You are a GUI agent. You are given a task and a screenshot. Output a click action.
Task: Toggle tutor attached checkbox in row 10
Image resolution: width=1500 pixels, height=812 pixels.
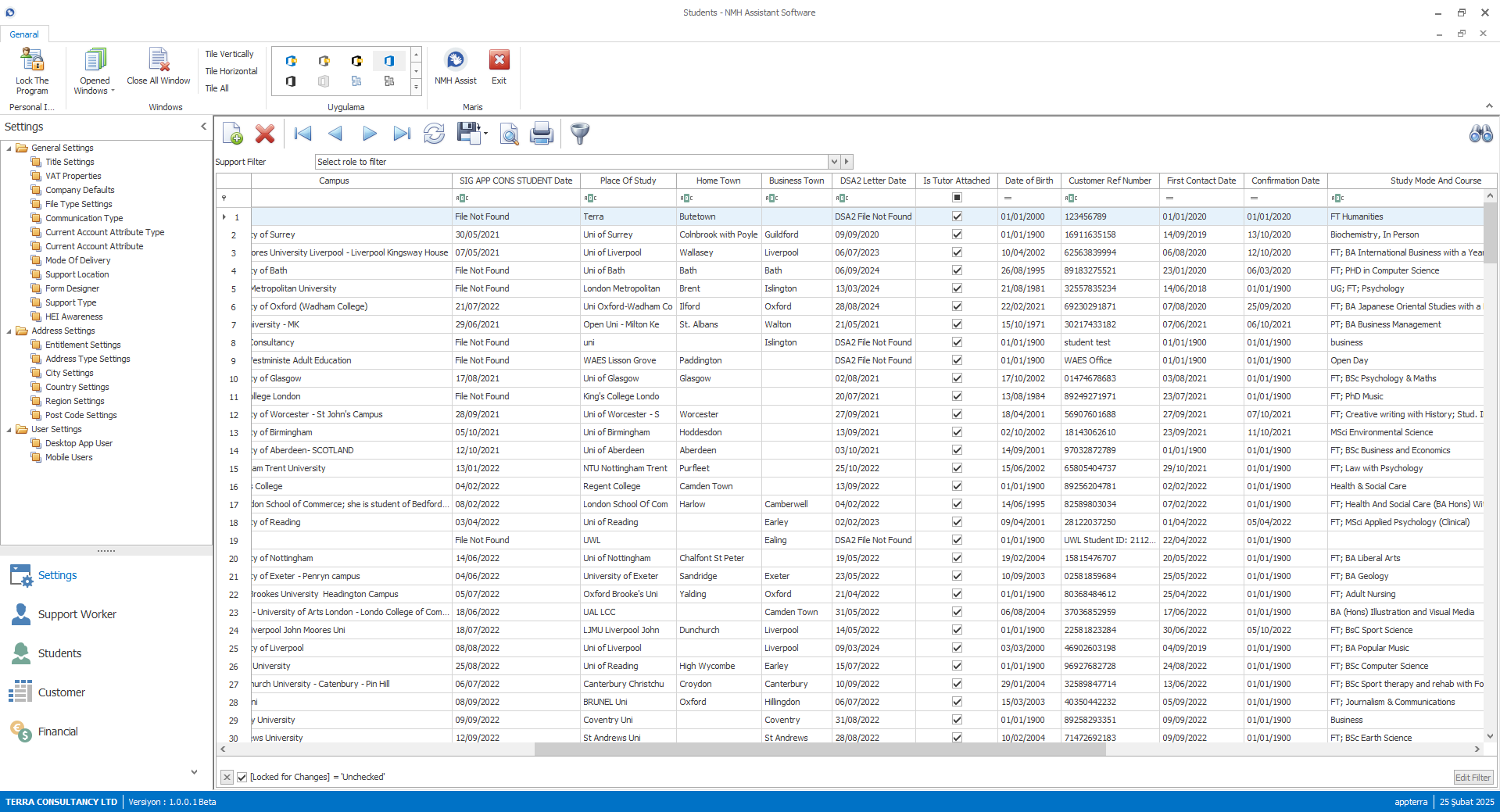[957, 378]
